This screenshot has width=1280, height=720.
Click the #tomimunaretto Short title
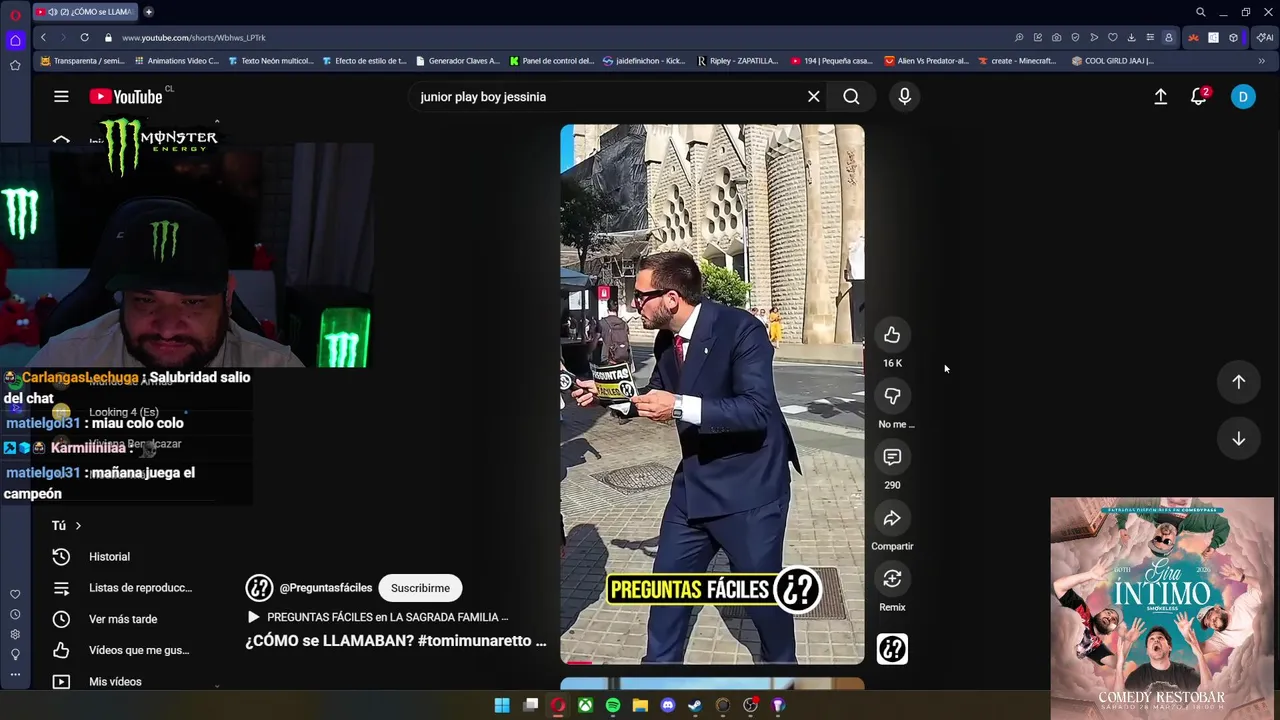(396, 641)
